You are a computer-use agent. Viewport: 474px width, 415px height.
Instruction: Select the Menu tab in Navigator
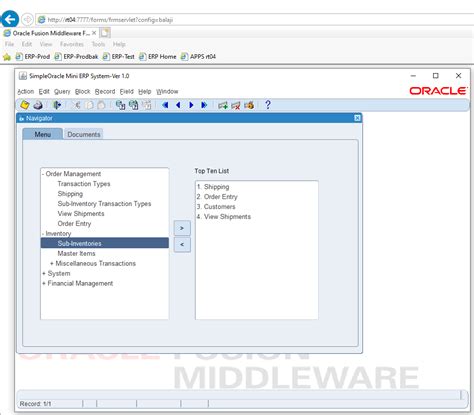(x=43, y=134)
